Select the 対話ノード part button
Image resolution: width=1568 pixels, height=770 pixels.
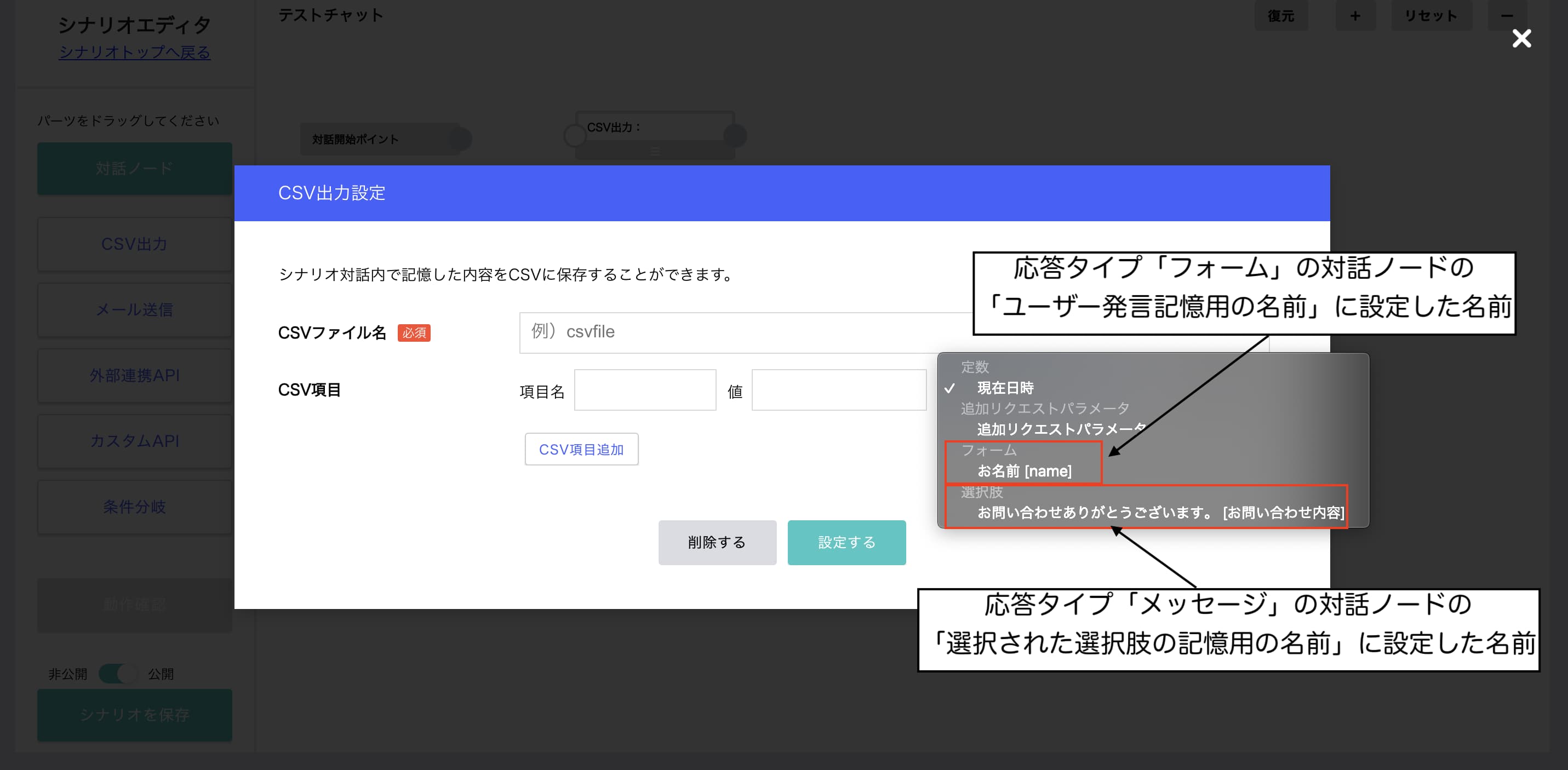135,169
